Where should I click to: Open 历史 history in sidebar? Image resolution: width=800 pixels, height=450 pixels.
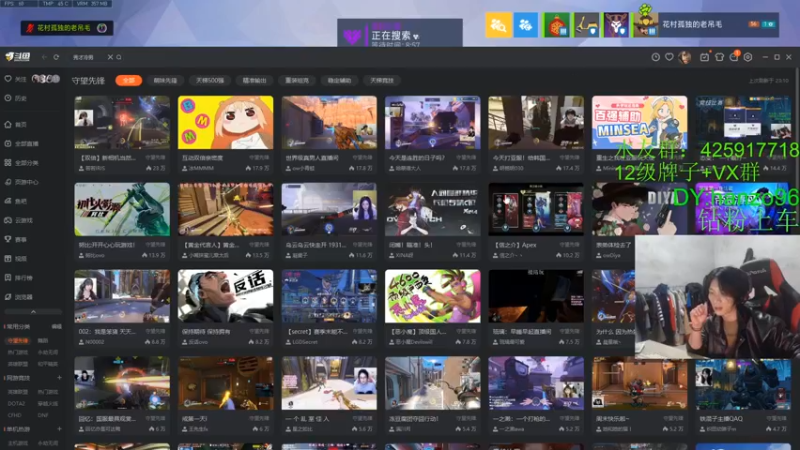pos(16,98)
